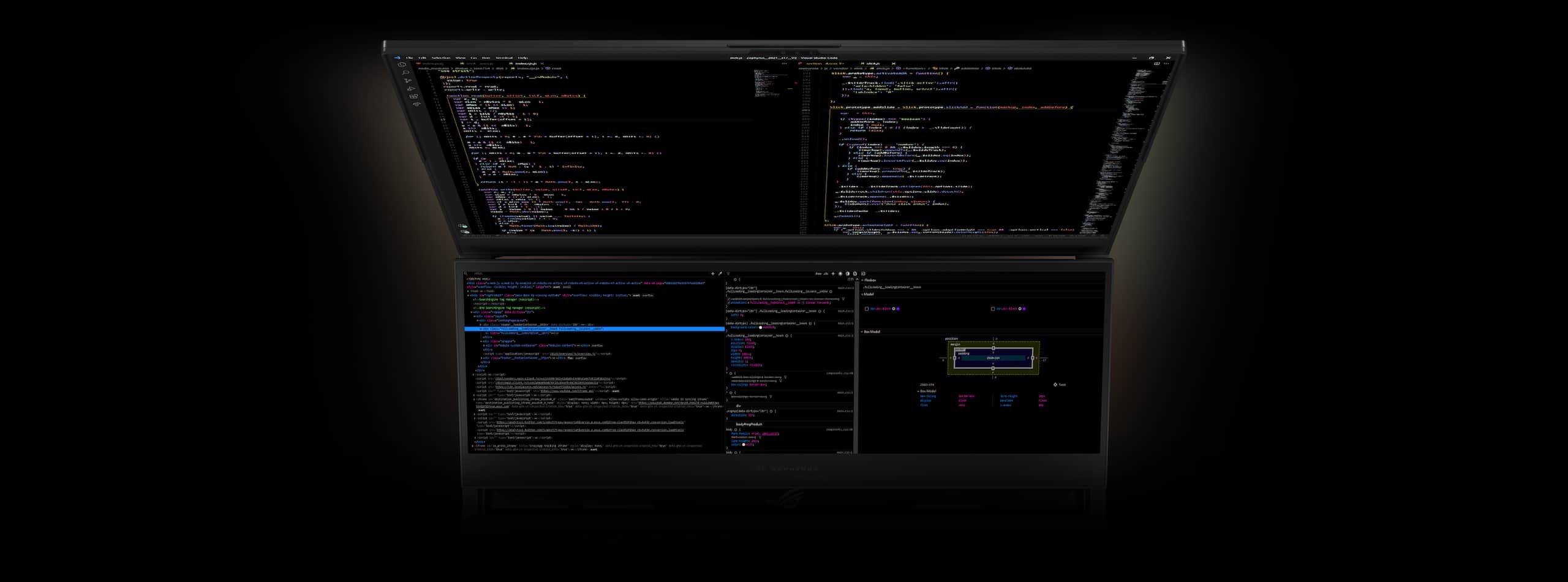Click the filter styles funnel icon in Rules pane
The width and height of the screenshot is (1568, 582).
(x=728, y=274)
